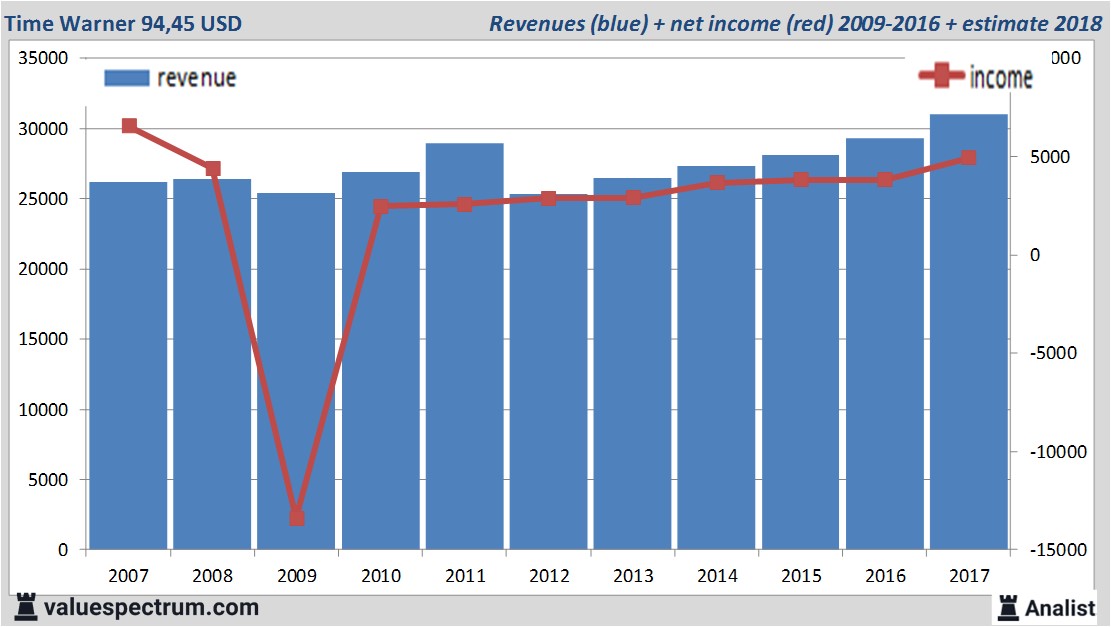Select the 2016 revenue bar
Screen dimensions: 1111x627
[x=885, y=344]
